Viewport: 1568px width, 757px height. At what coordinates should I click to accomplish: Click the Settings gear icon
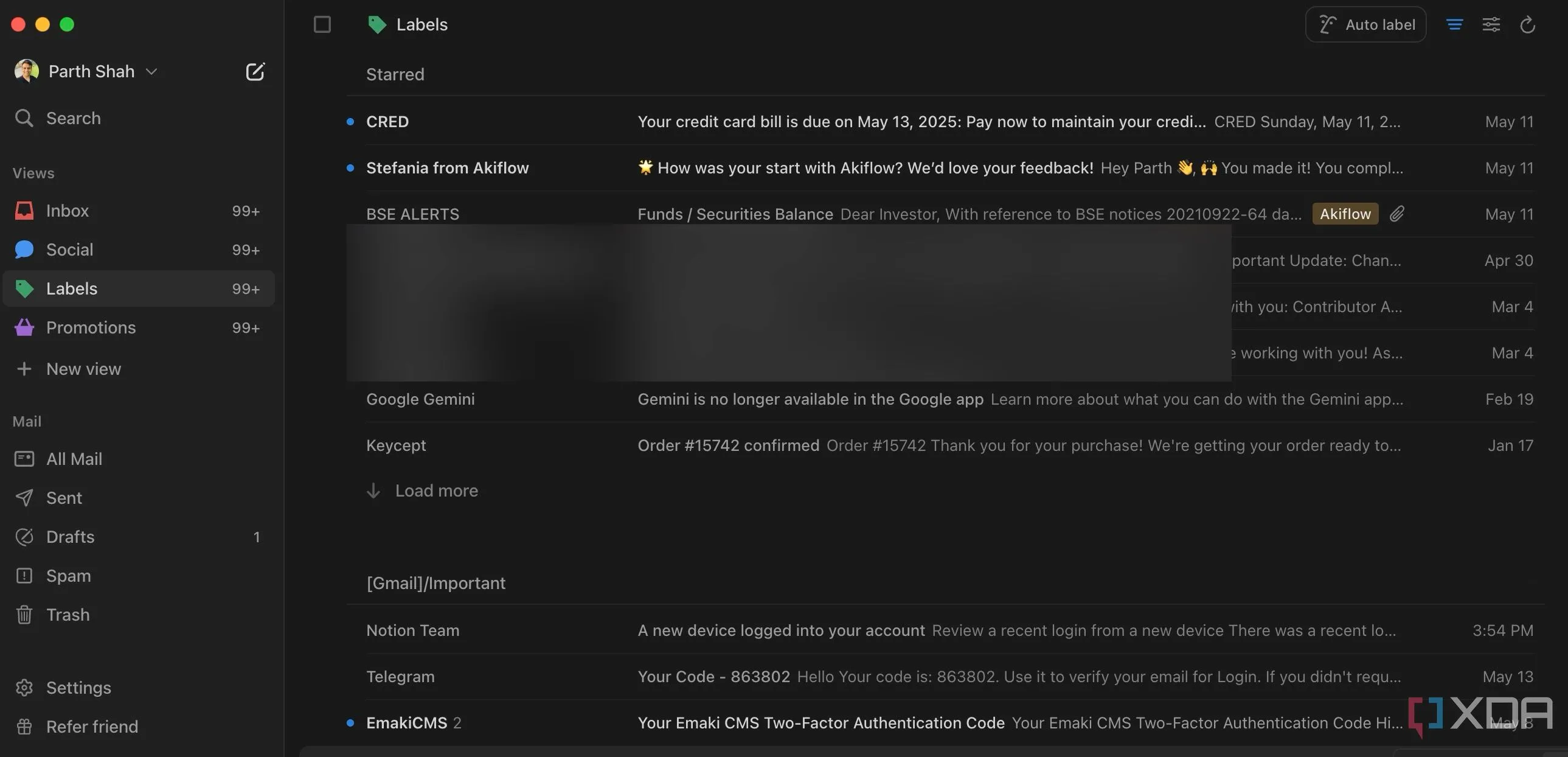click(x=24, y=688)
